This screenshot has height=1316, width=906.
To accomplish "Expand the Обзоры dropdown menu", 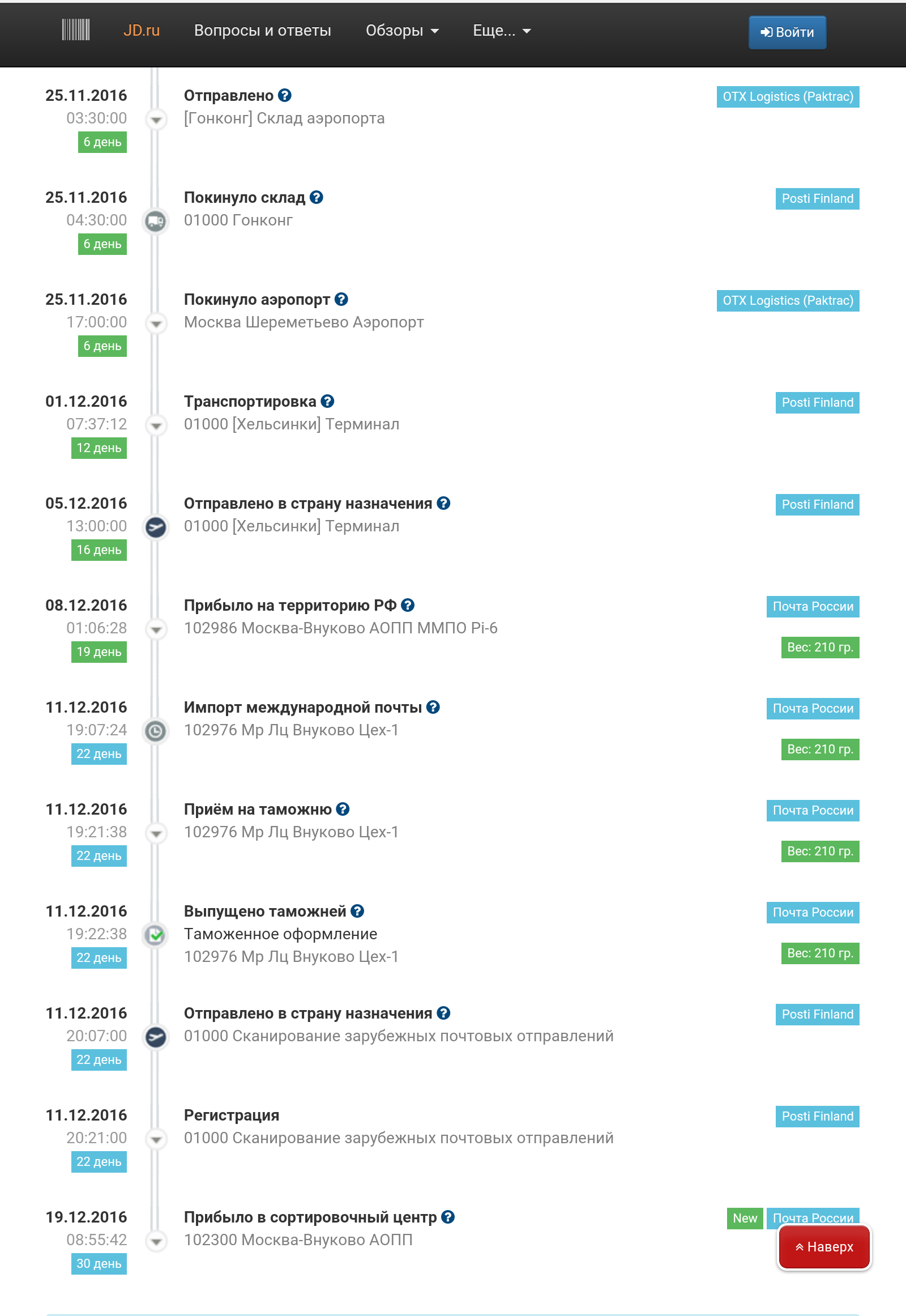I will point(402,31).
